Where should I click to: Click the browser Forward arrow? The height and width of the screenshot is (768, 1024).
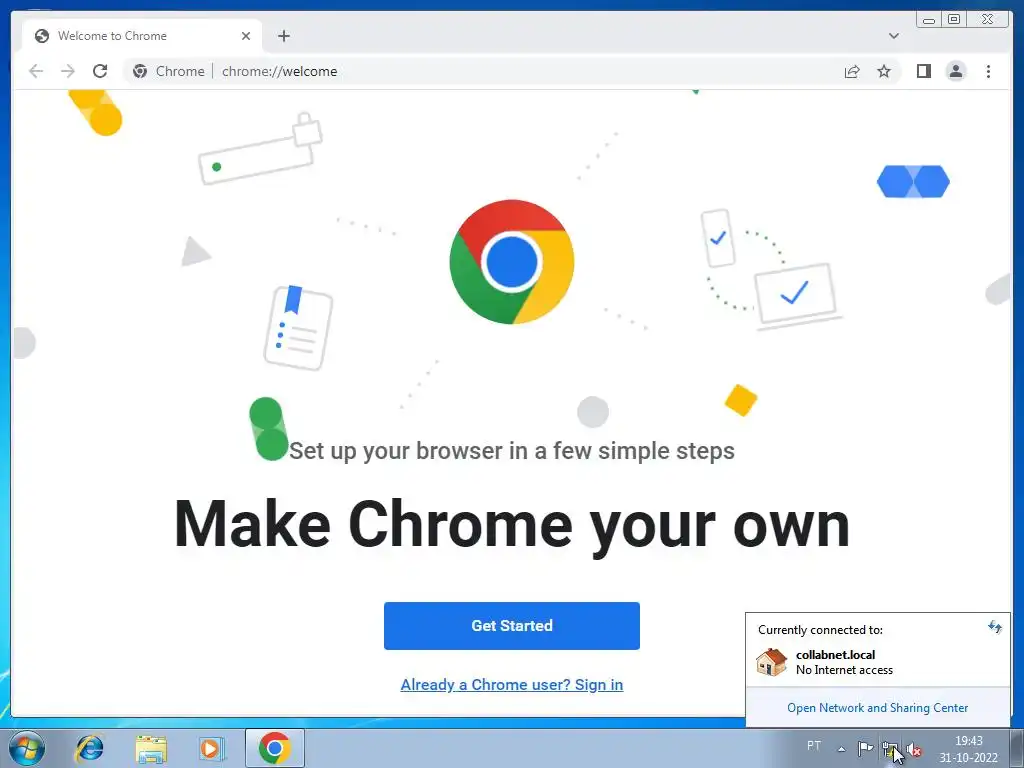68,71
